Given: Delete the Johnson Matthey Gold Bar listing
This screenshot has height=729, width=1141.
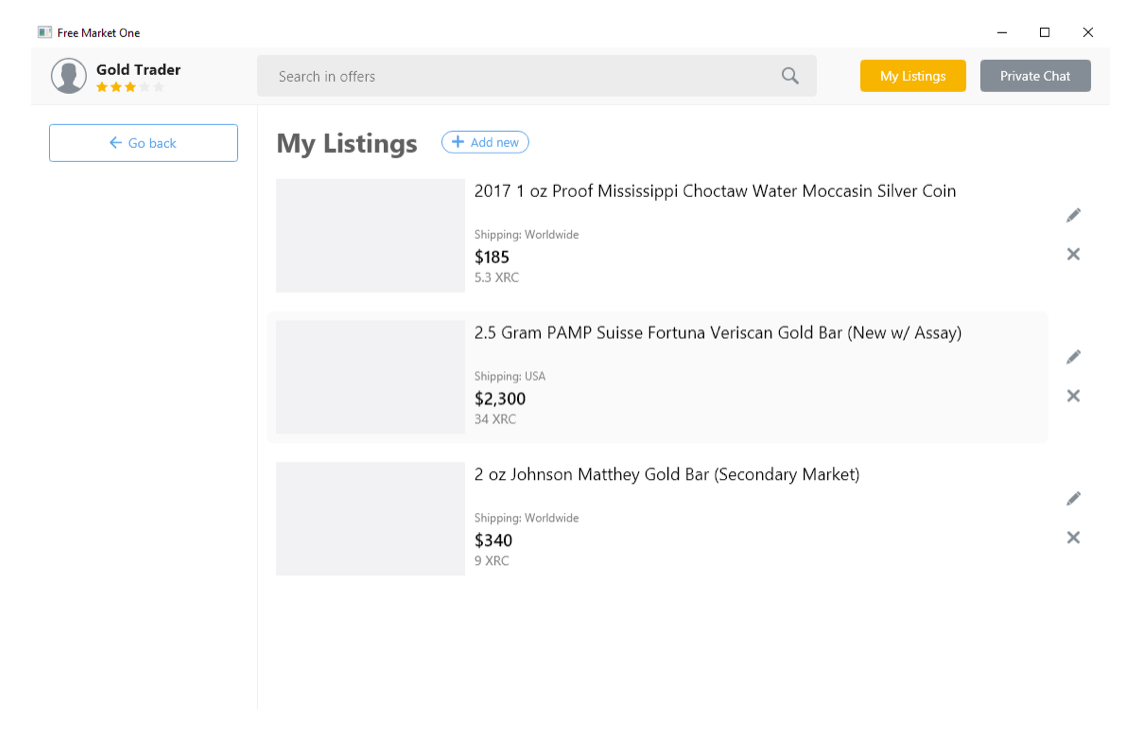Looking at the screenshot, I should [x=1073, y=538].
